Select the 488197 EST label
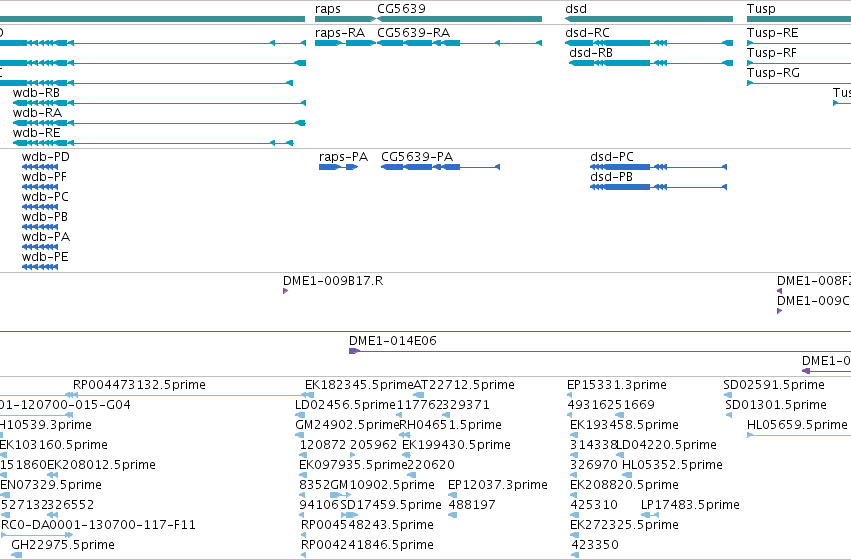The image size is (851, 560). (x=472, y=505)
